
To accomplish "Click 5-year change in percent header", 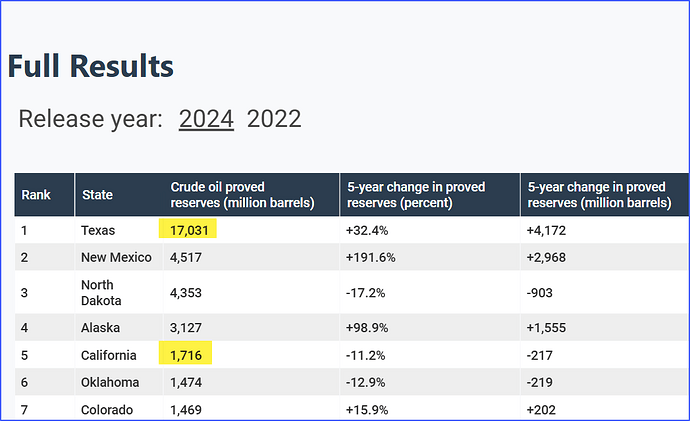I will [x=416, y=195].
